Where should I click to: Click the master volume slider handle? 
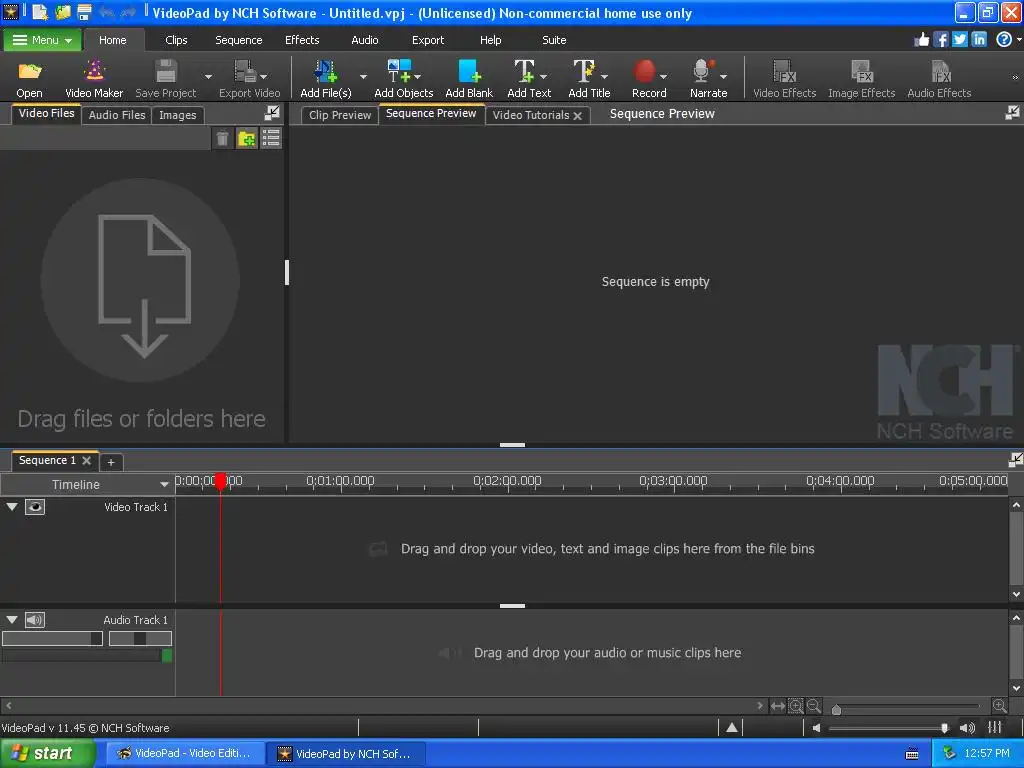point(944,728)
